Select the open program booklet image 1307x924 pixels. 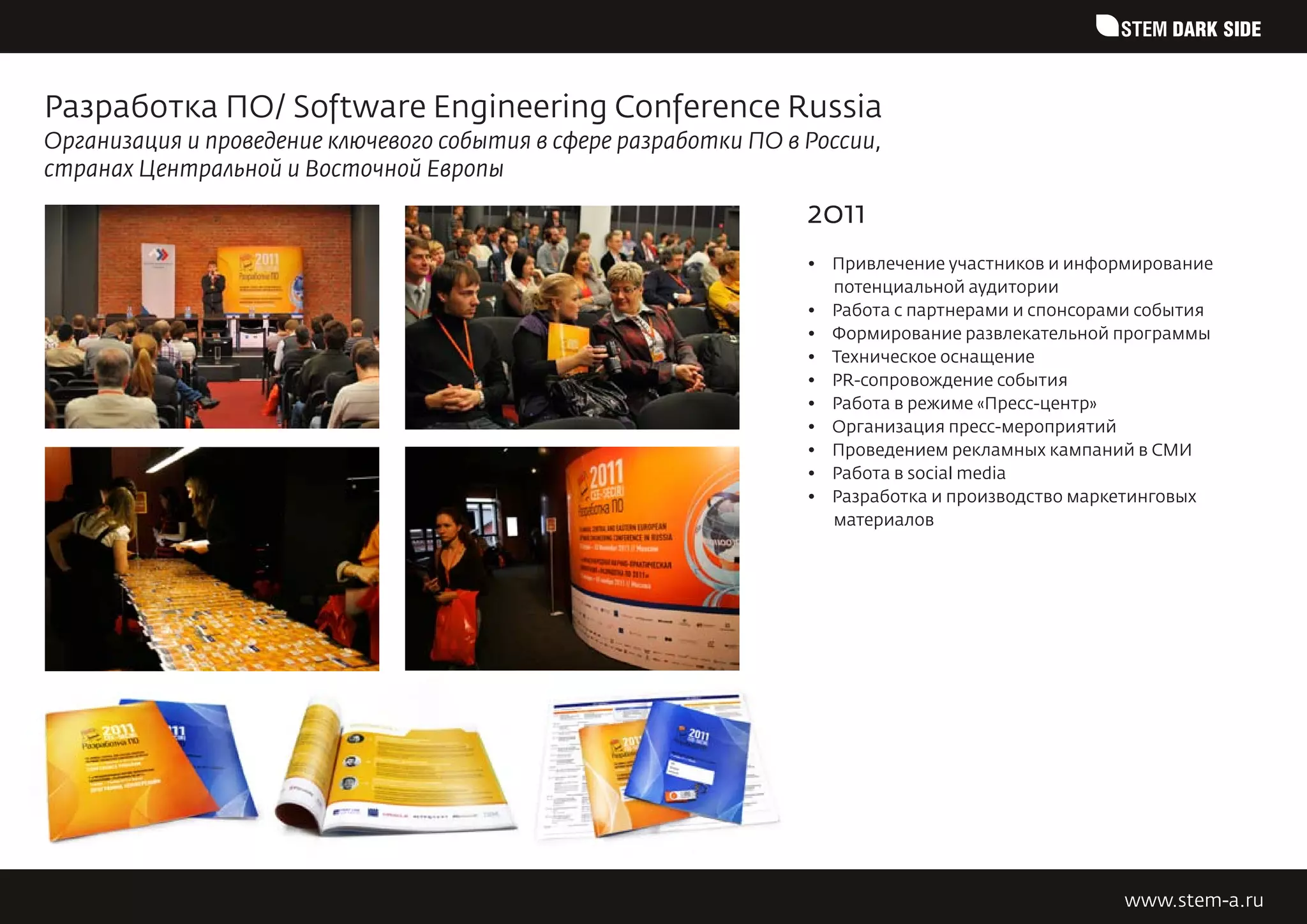tap(396, 767)
